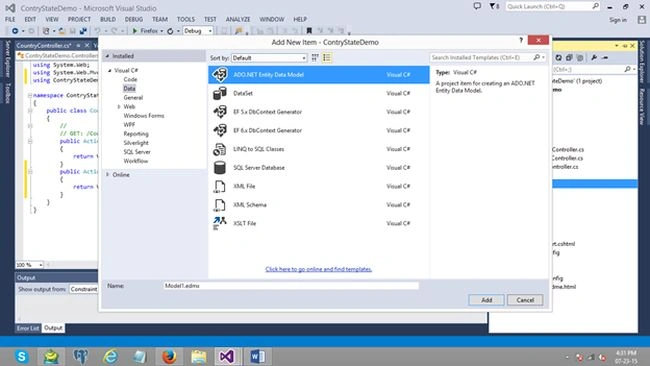Viewport: 650px width, 366px height.
Task: Open the PROJECT menu
Action: pos(79,19)
